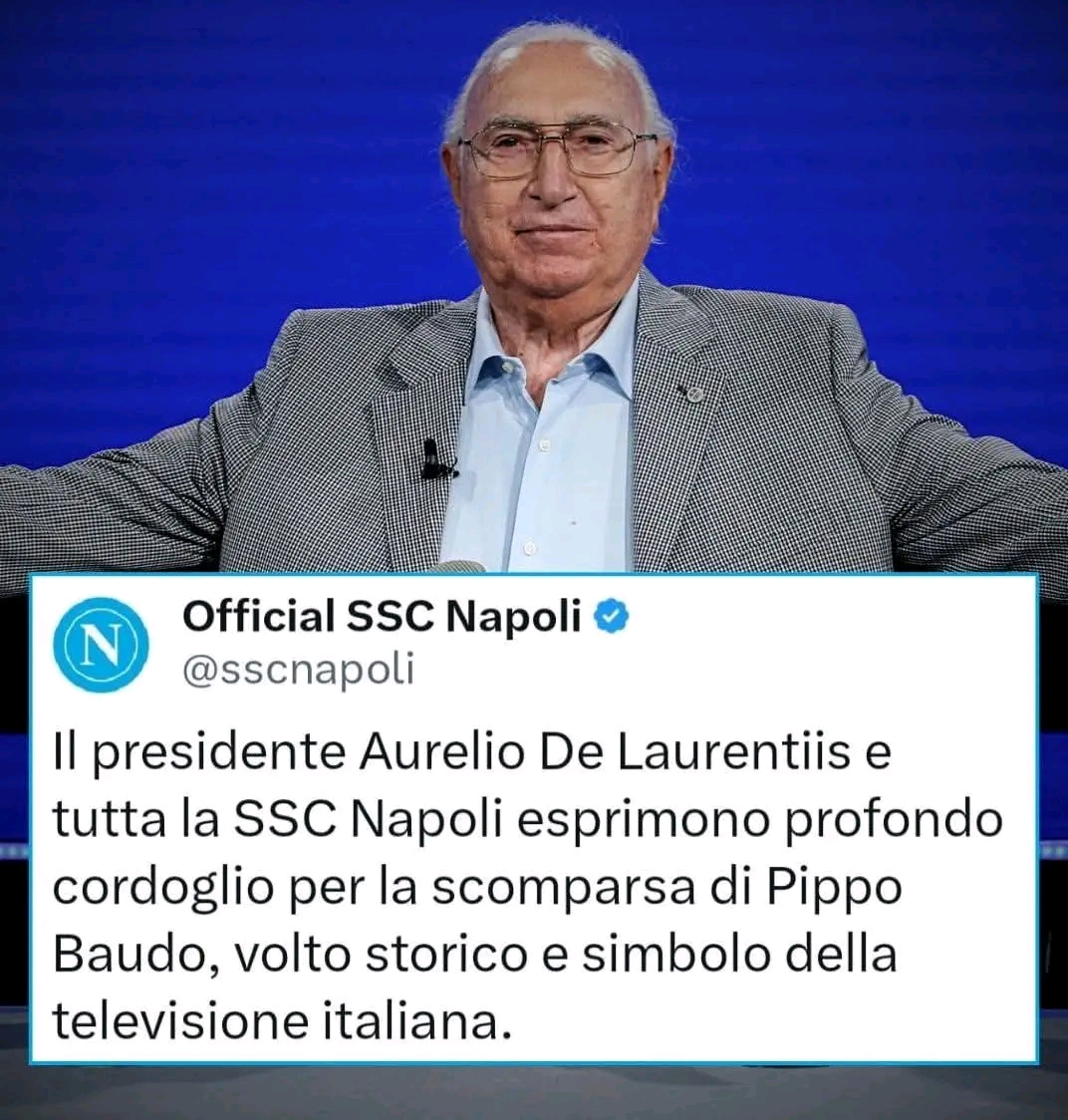Viewport: 1068px width, 1120px height.
Task: Click the blue verified checkmark badge
Action: coord(613,617)
